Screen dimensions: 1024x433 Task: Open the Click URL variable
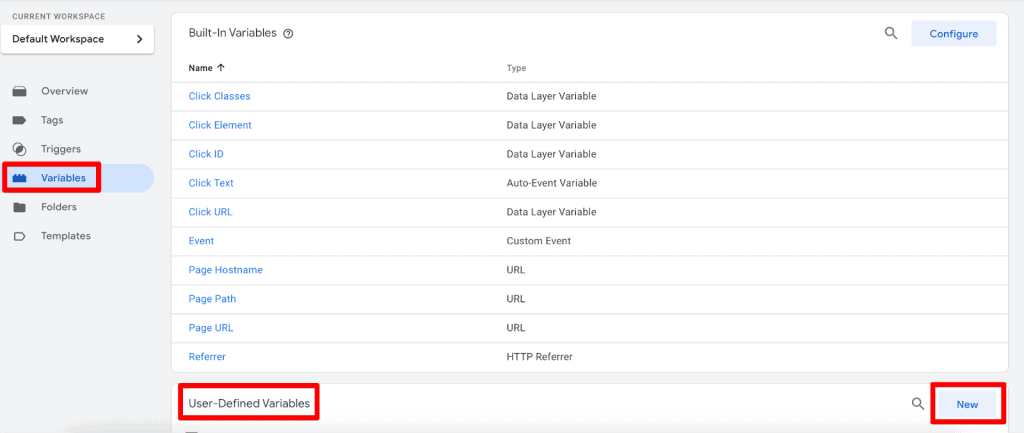[x=210, y=212]
